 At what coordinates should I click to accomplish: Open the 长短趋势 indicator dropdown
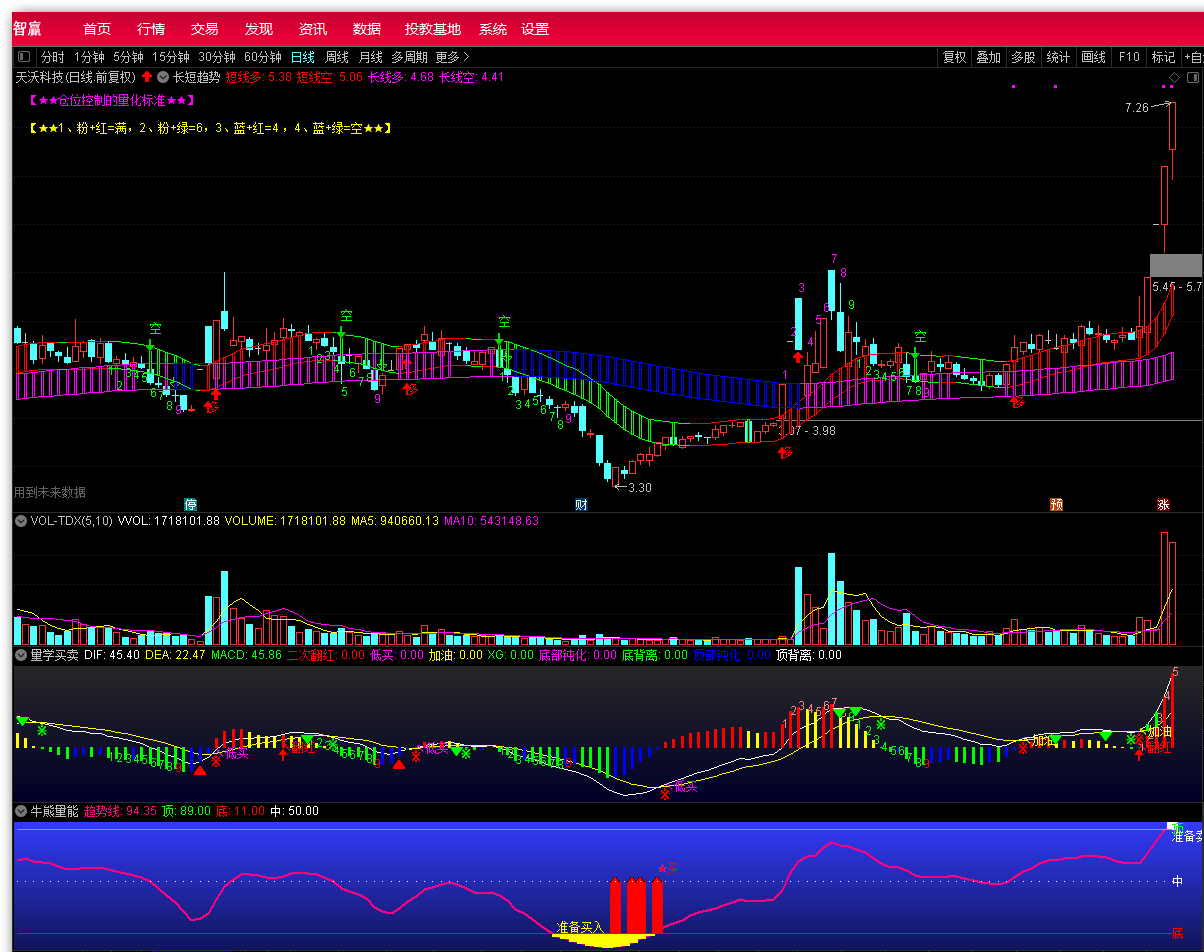(163, 77)
